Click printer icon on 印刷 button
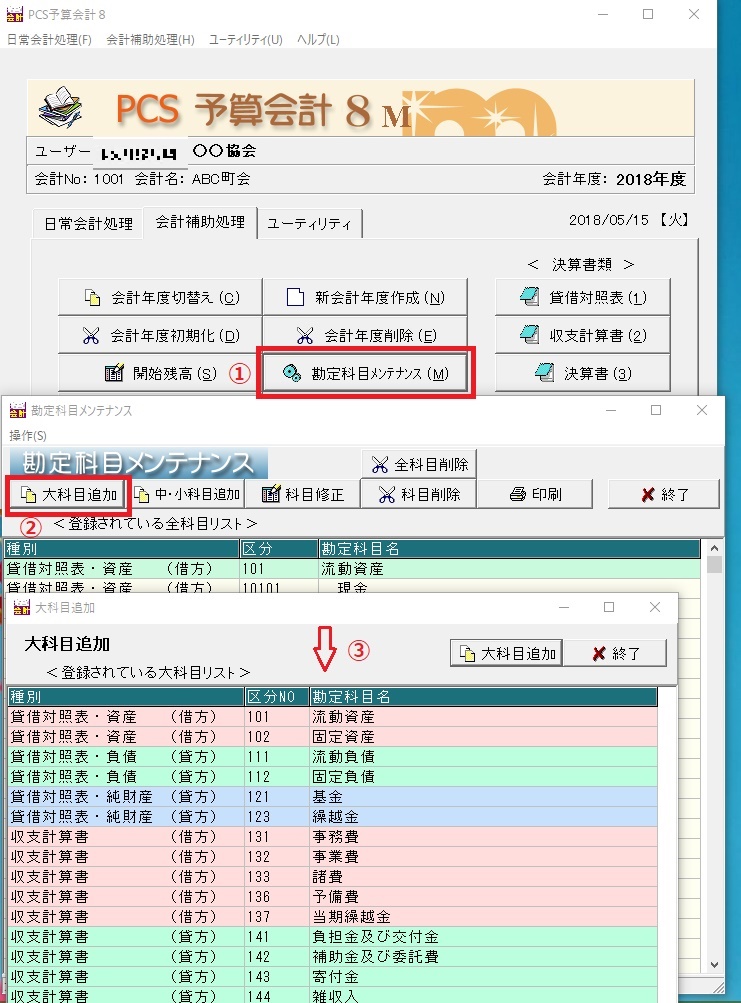 (x=518, y=494)
